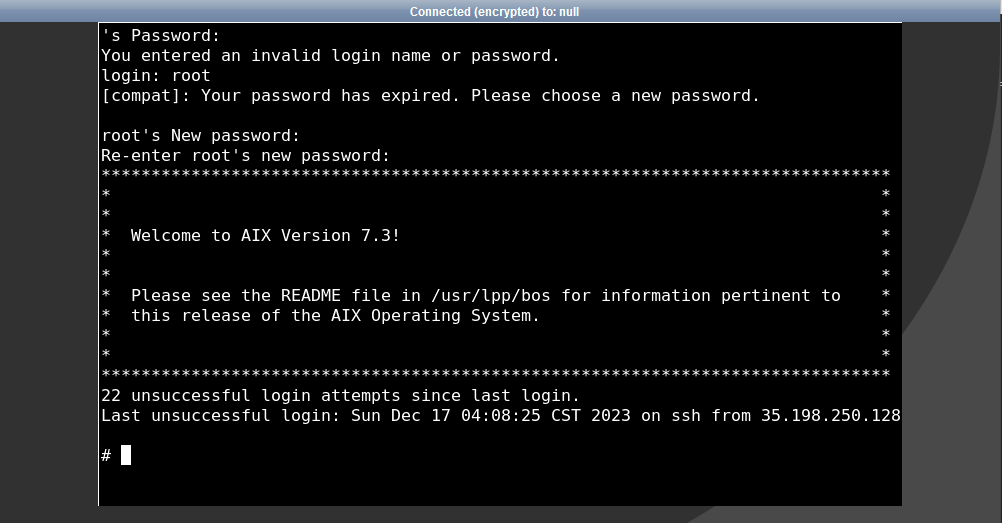1002x523 pixels.
Task: Click the "#" root prompt symbol
Action: click(106, 455)
